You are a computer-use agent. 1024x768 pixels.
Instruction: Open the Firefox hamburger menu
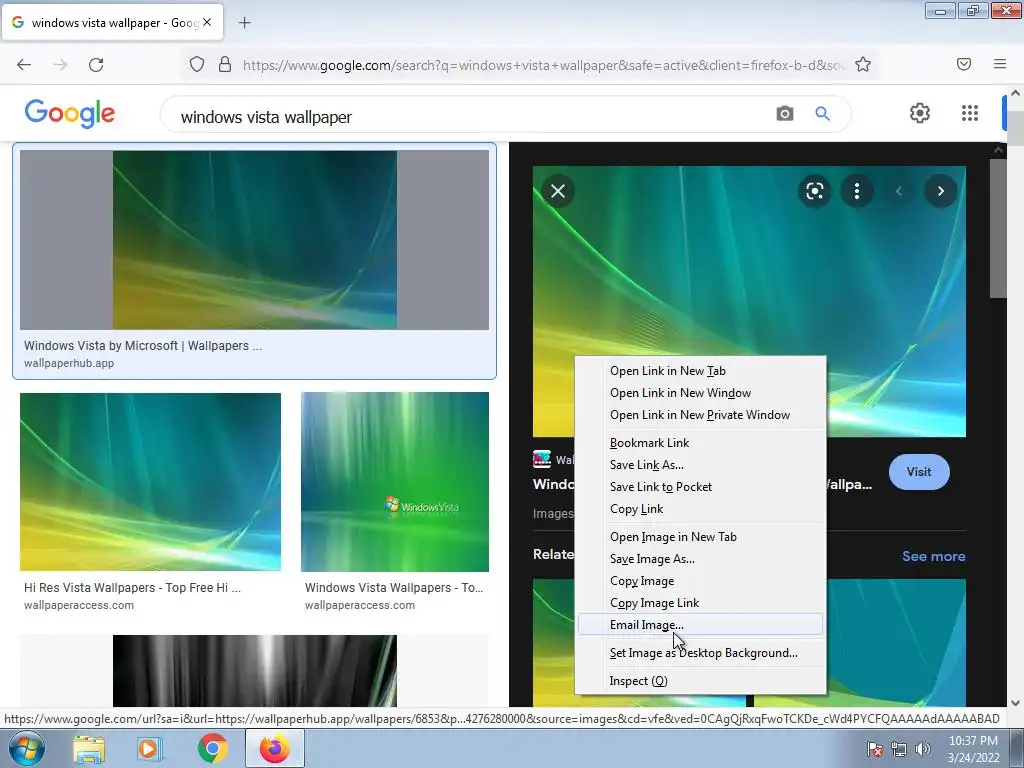(1000, 64)
